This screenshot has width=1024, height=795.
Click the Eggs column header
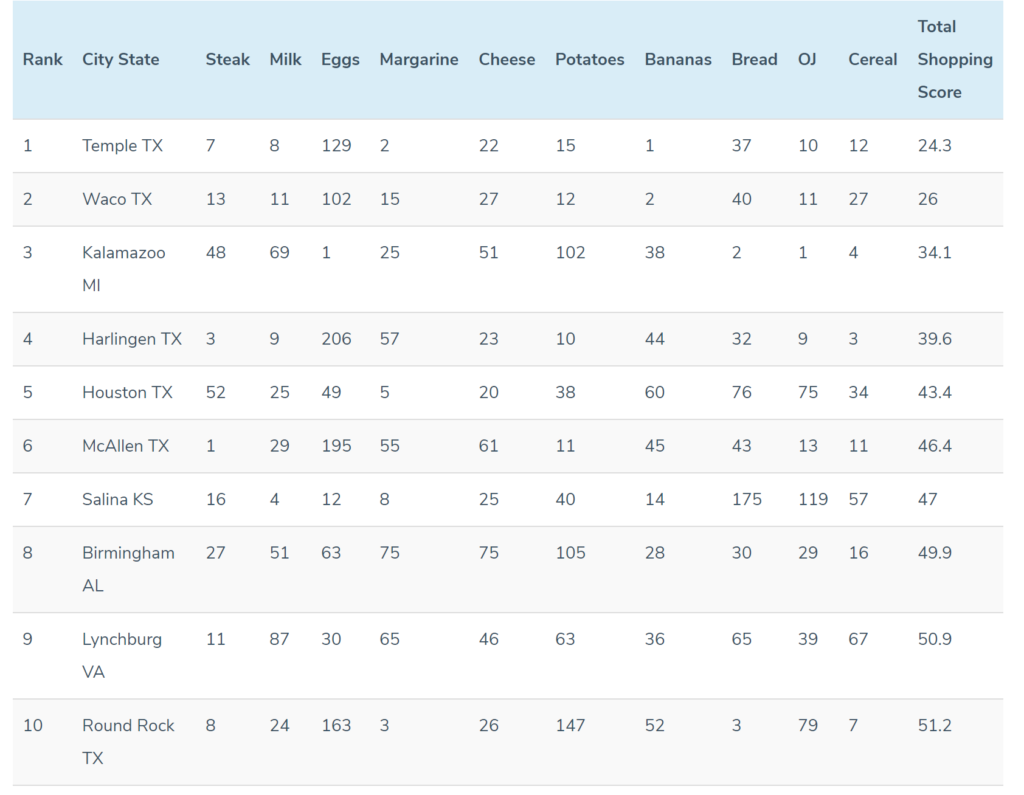coord(340,60)
